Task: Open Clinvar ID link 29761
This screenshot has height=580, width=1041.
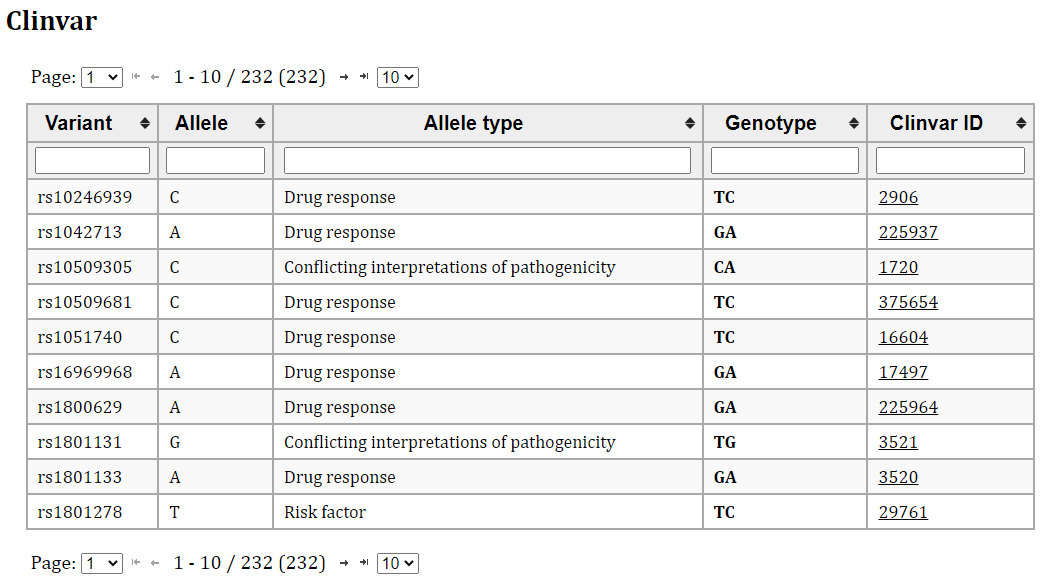Action: pos(903,513)
